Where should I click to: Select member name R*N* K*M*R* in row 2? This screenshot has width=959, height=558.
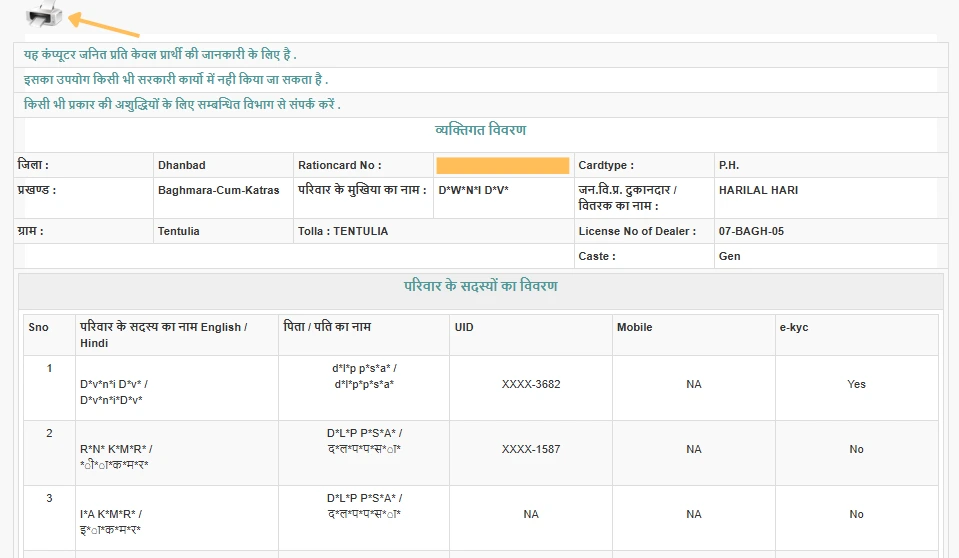click(116, 449)
